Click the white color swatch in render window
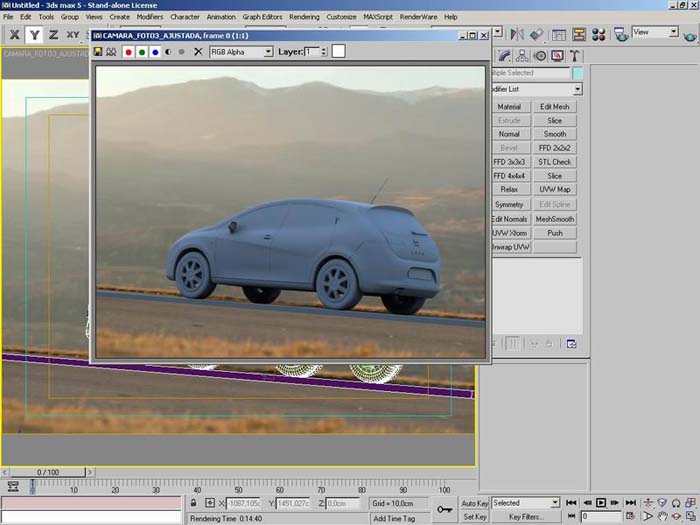 (339, 51)
